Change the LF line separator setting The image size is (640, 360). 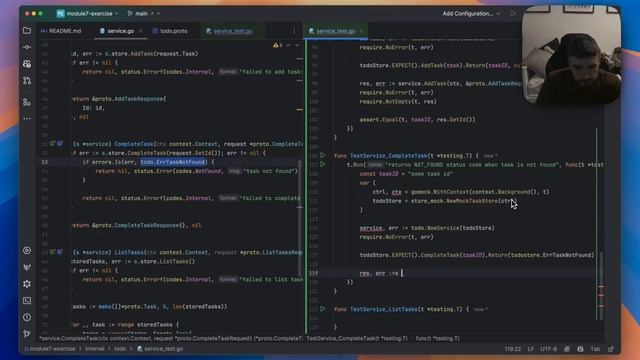(x=531, y=349)
